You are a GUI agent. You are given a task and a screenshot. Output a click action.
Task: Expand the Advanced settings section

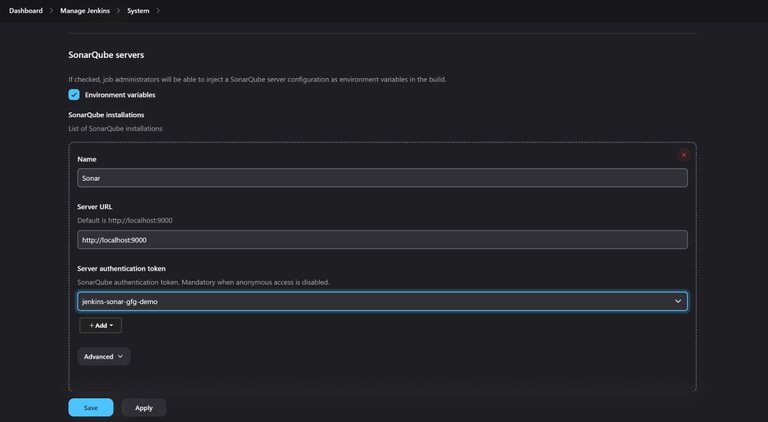tap(104, 356)
